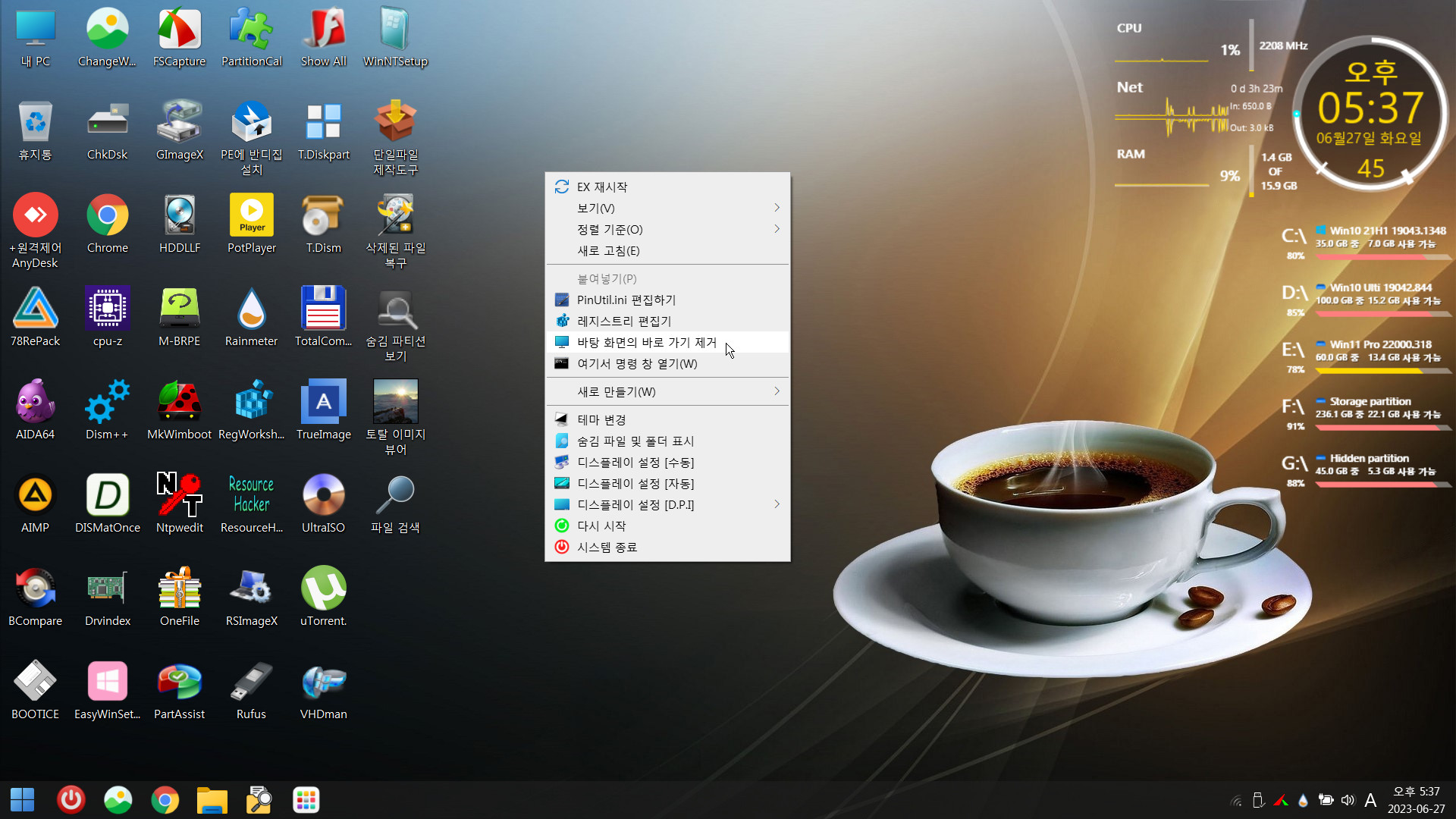This screenshot has height=819, width=1456.
Task: Expand the 정렬 기준(O) submenu arrow
Action: click(x=777, y=229)
